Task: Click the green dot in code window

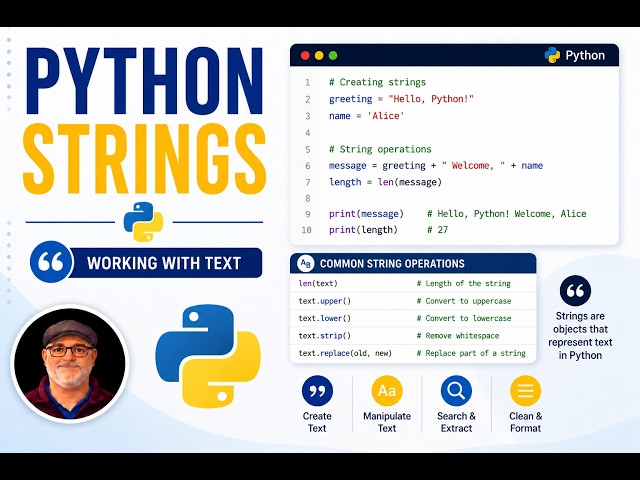Action: pos(333,56)
